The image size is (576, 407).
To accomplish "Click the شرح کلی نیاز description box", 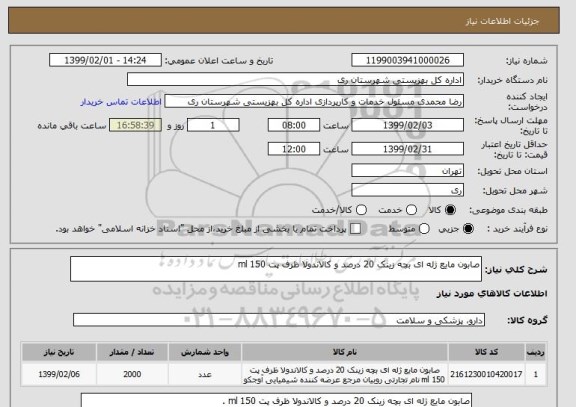I will point(276,269).
